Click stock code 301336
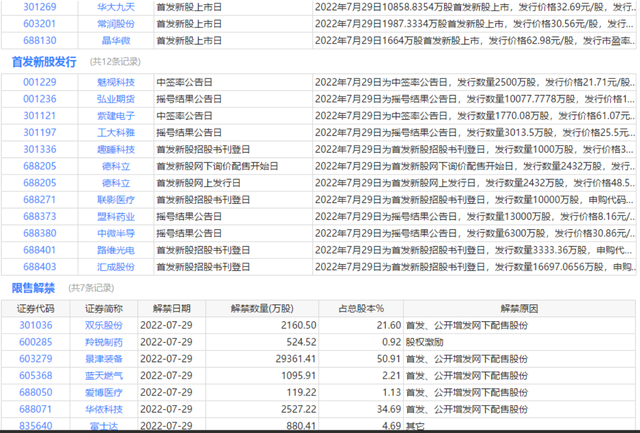The height and width of the screenshot is (433, 640). click(40, 149)
